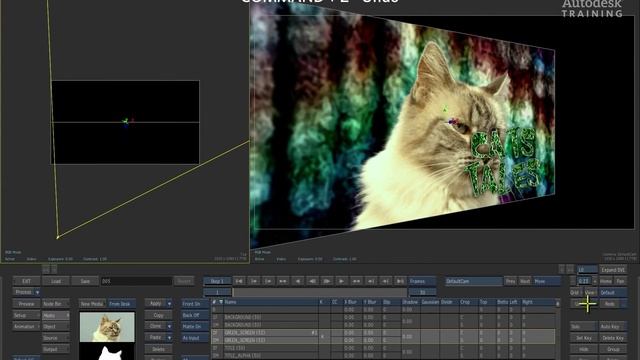Step back one frame

312,281
